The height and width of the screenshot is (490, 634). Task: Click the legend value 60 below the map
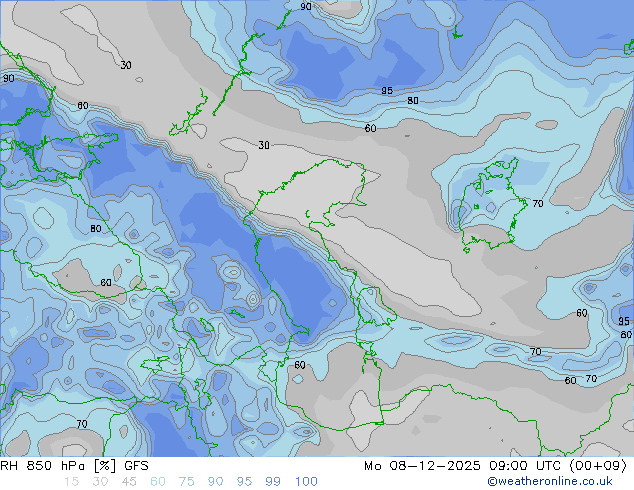158,482
